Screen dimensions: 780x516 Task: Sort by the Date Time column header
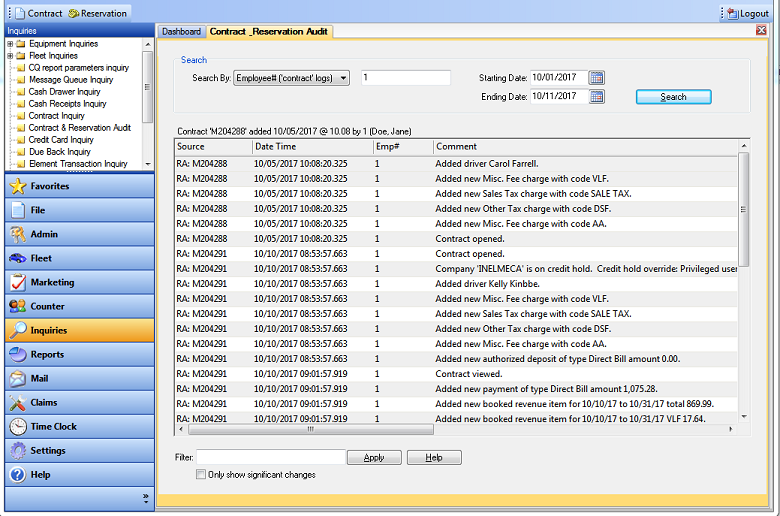(x=312, y=147)
